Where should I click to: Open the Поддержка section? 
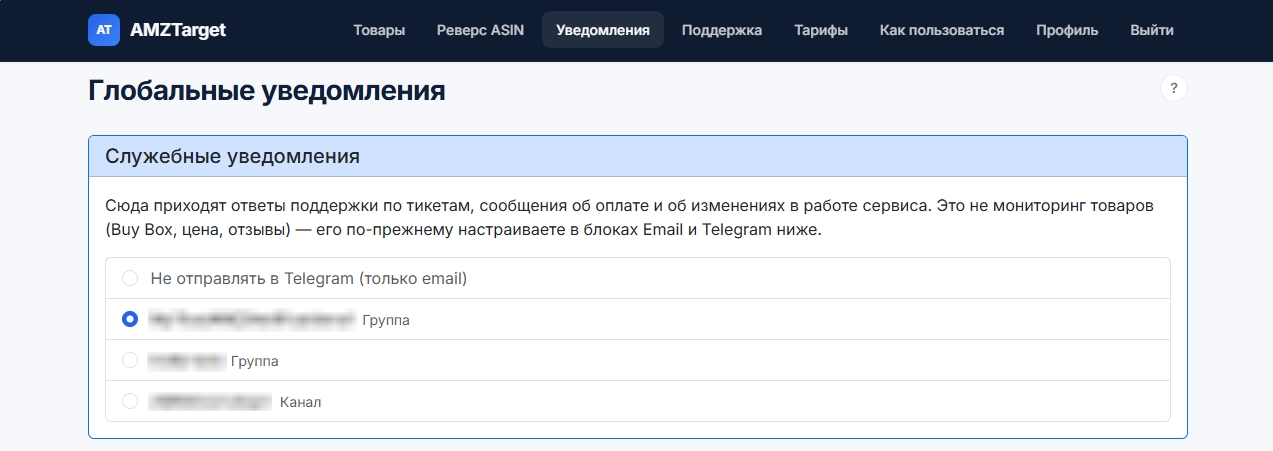coord(722,30)
